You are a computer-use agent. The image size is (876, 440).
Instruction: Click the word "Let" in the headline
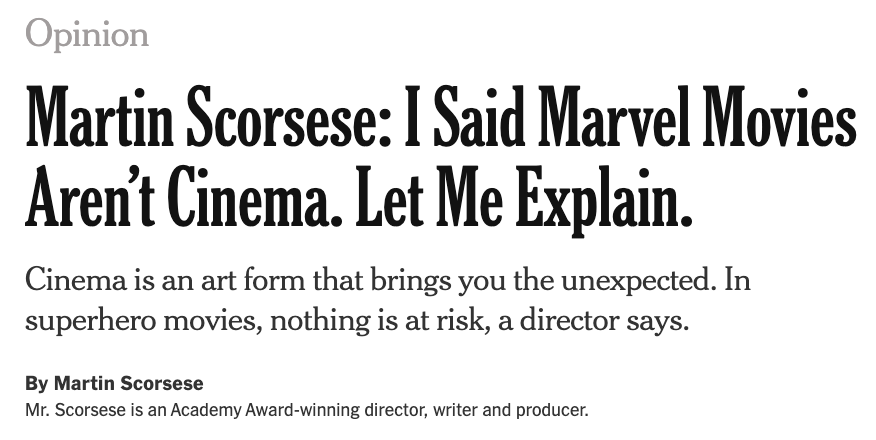click(389, 196)
